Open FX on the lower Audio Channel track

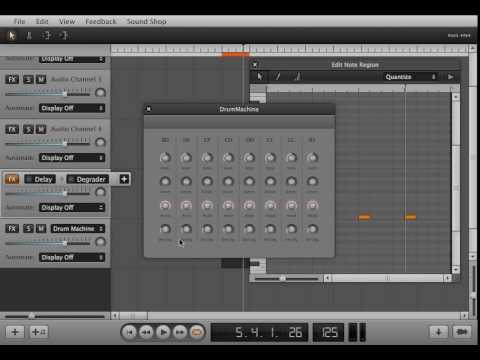pos(12,129)
